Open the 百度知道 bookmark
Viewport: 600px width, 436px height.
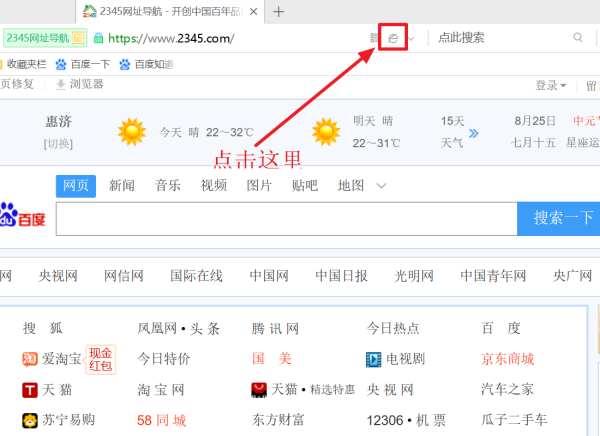146,64
